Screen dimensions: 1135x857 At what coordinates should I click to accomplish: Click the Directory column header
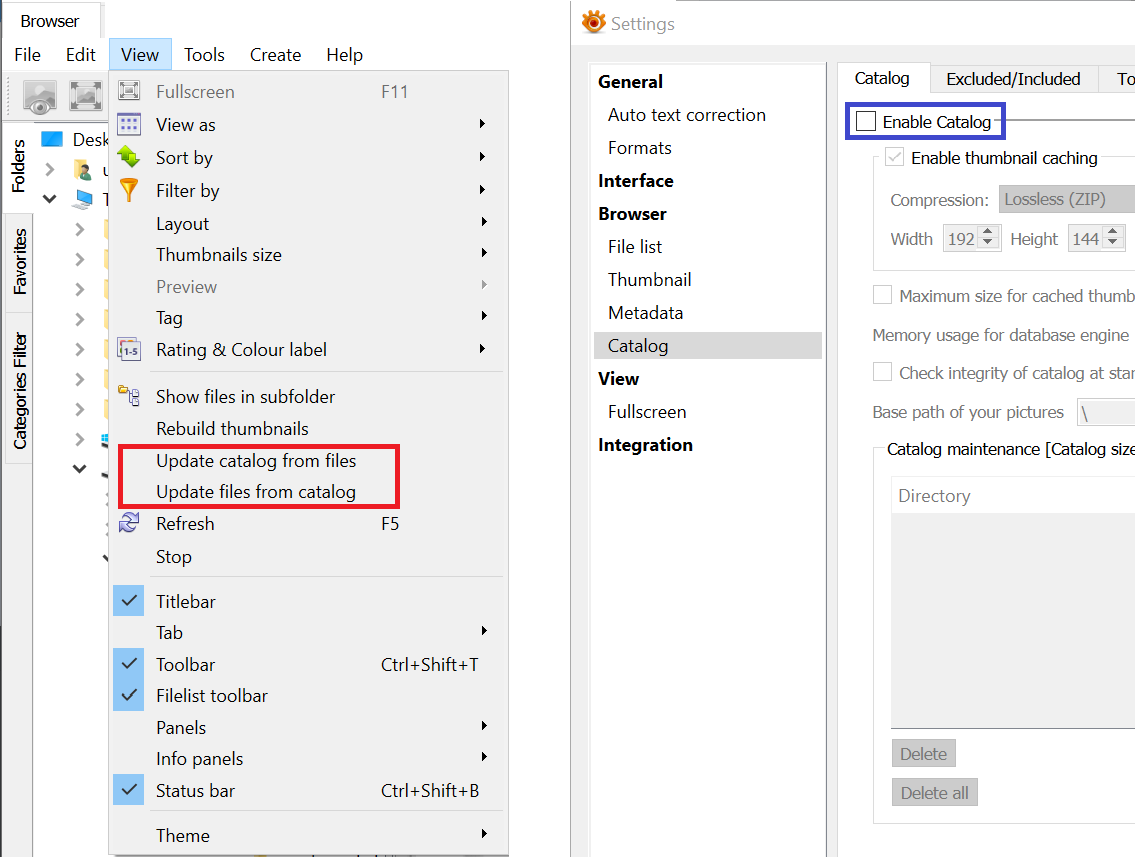click(x=1013, y=496)
